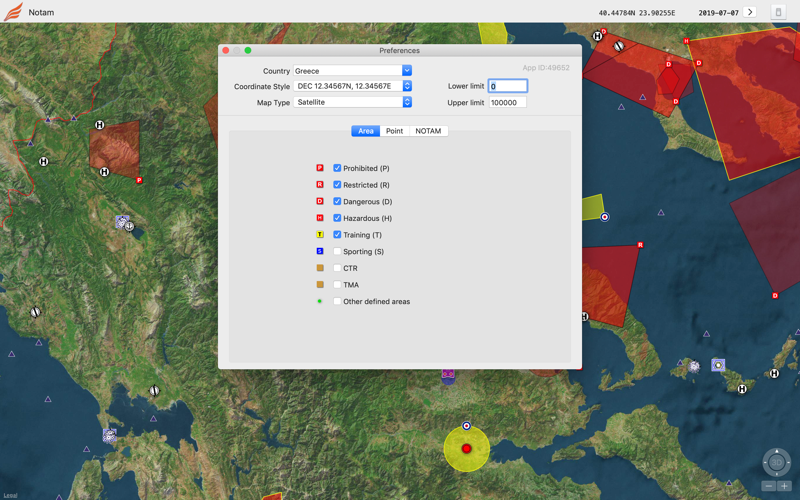Zoom out with the map minus button
800x500 pixels.
tap(769, 486)
